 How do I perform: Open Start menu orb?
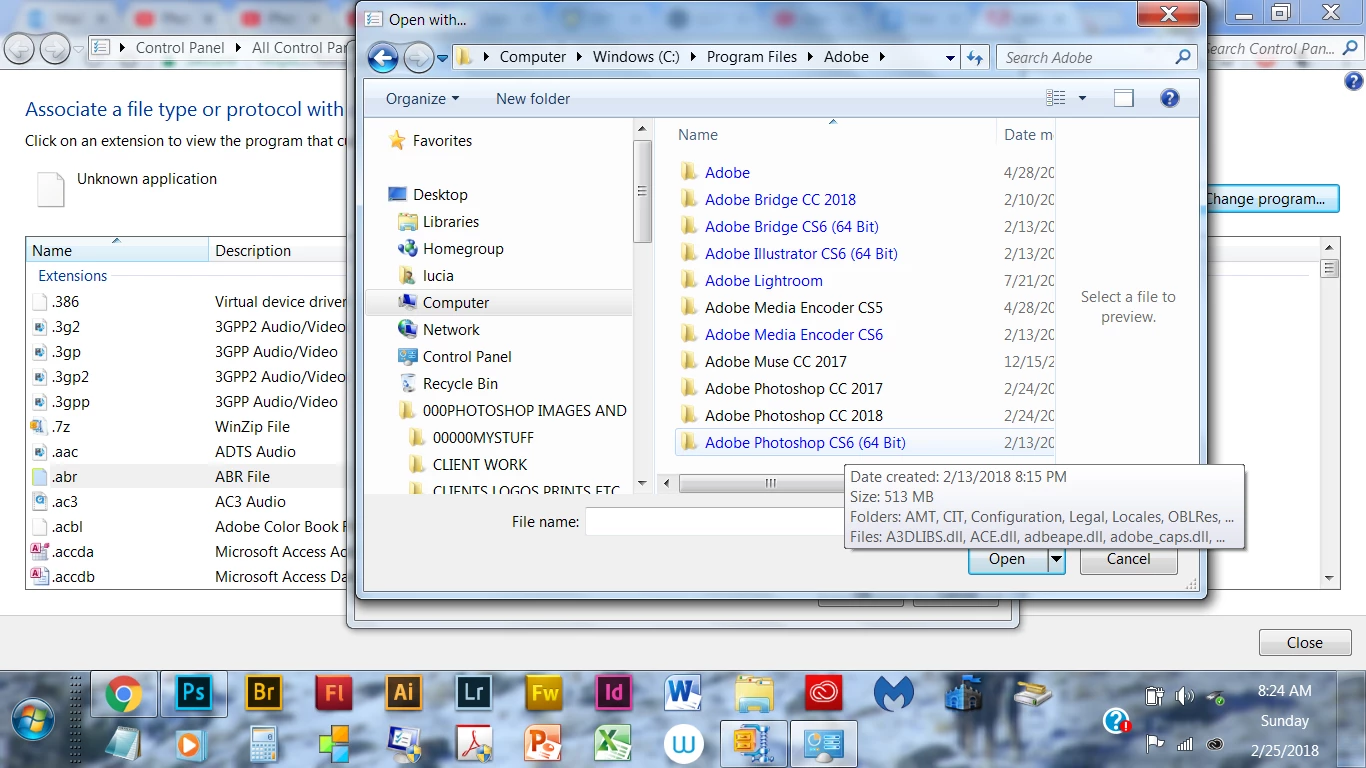tap(34, 721)
